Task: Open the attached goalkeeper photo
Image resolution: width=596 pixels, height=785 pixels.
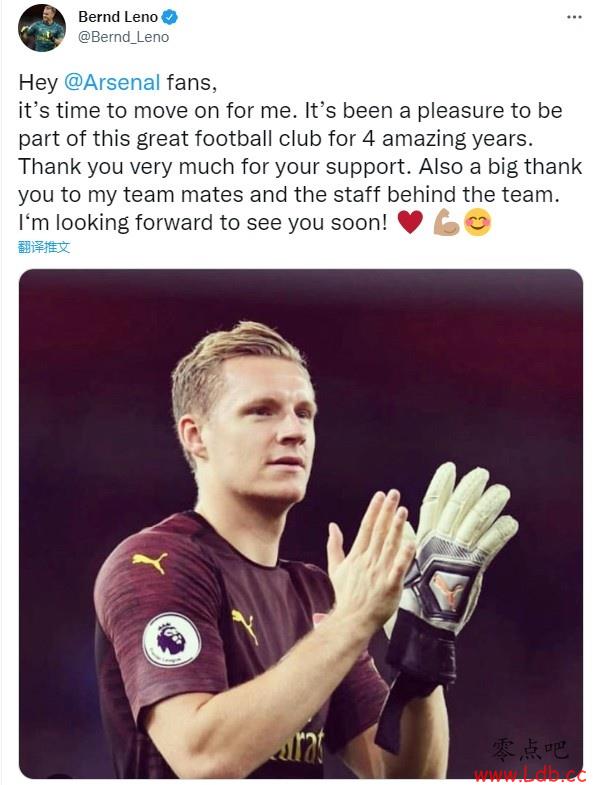Action: [x=301, y=523]
